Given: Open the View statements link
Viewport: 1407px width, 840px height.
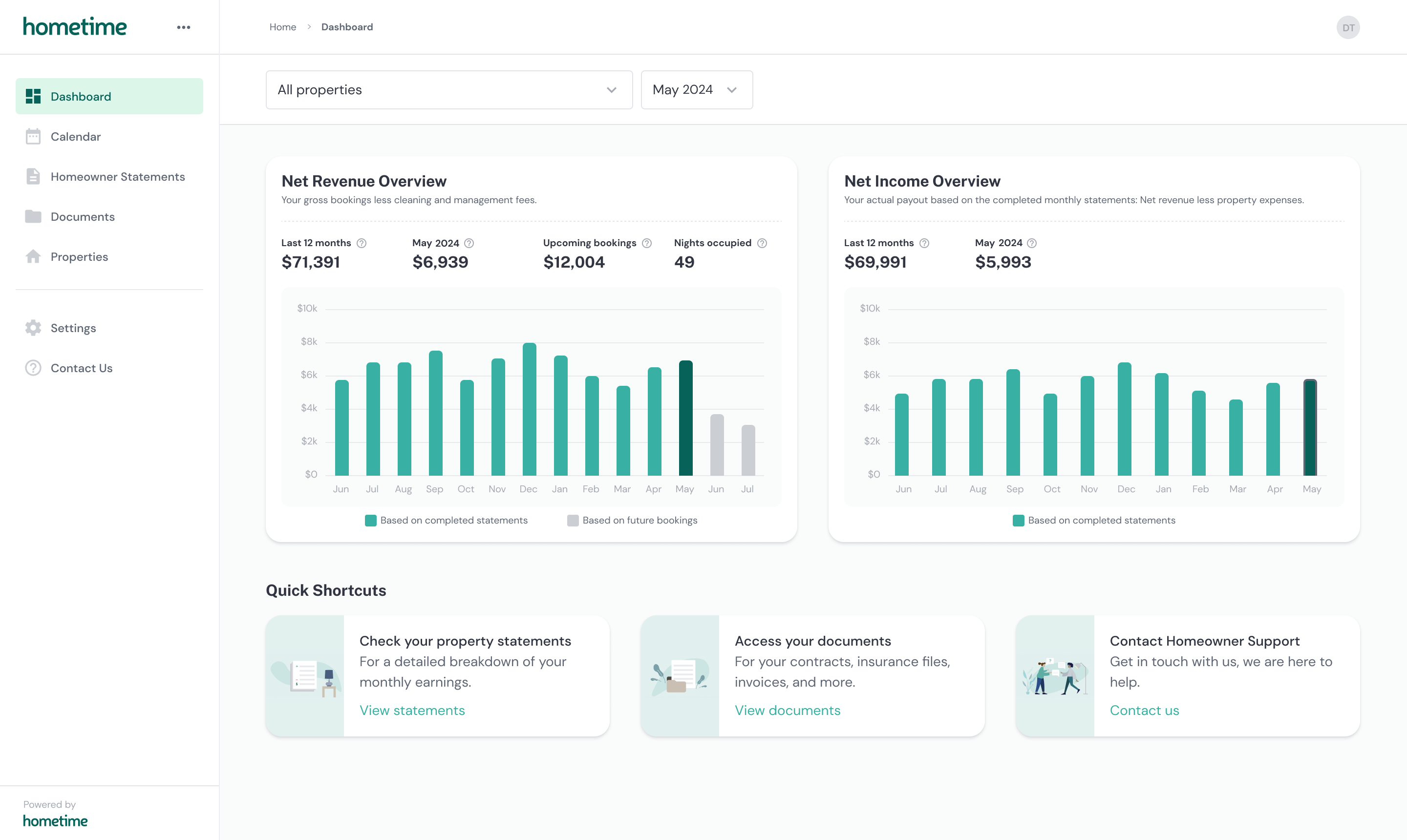Looking at the screenshot, I should coord(412,711).
